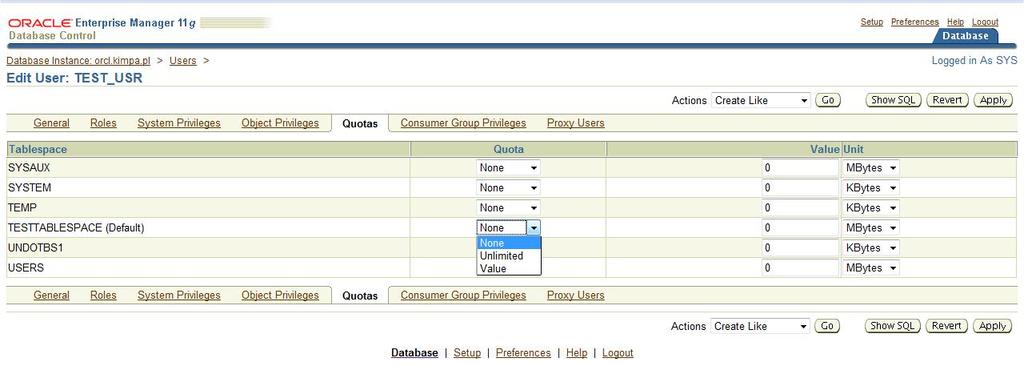
Task: Click the USERS value input field
Action: [x=800, y=268]
